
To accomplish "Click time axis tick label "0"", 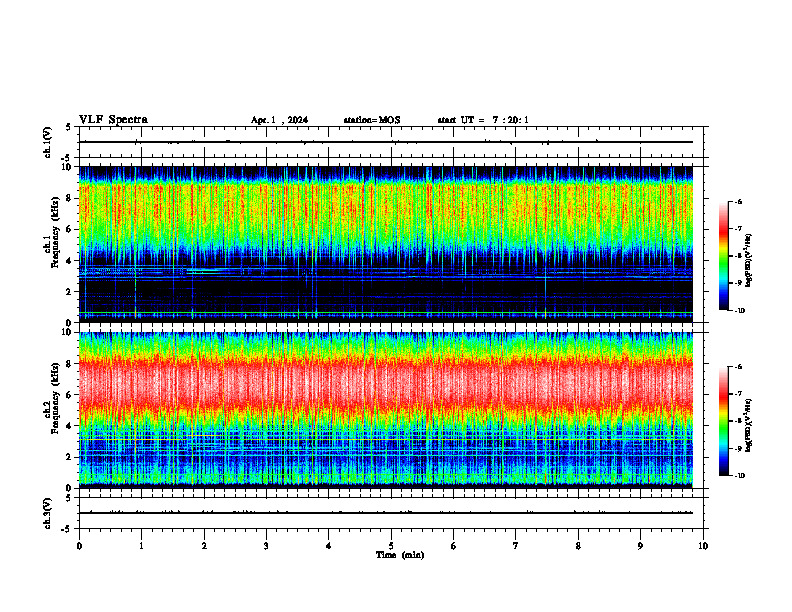I will [79, 546].
